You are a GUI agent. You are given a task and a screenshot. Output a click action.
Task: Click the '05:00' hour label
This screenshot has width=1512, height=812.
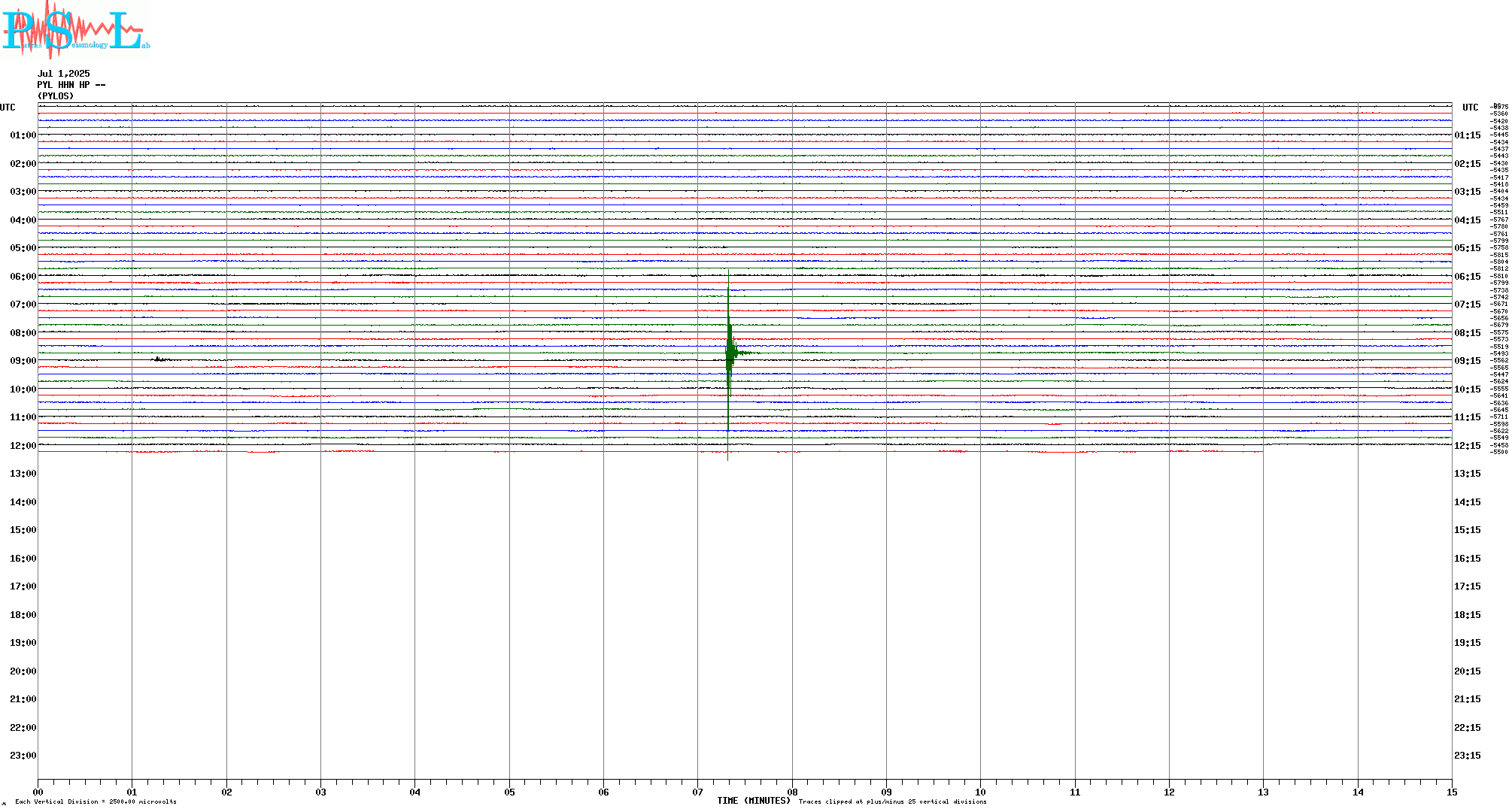[23, 248]
